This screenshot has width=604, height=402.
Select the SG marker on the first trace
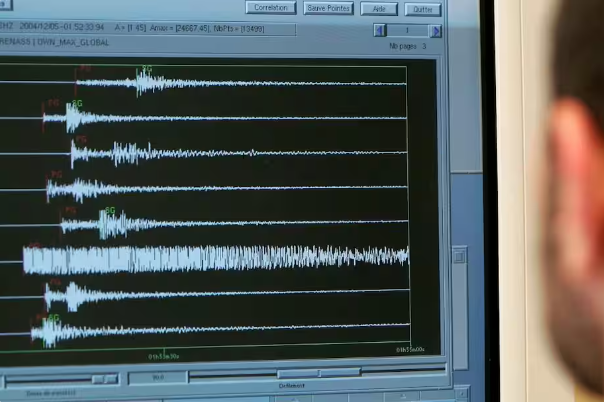(147, 69)
